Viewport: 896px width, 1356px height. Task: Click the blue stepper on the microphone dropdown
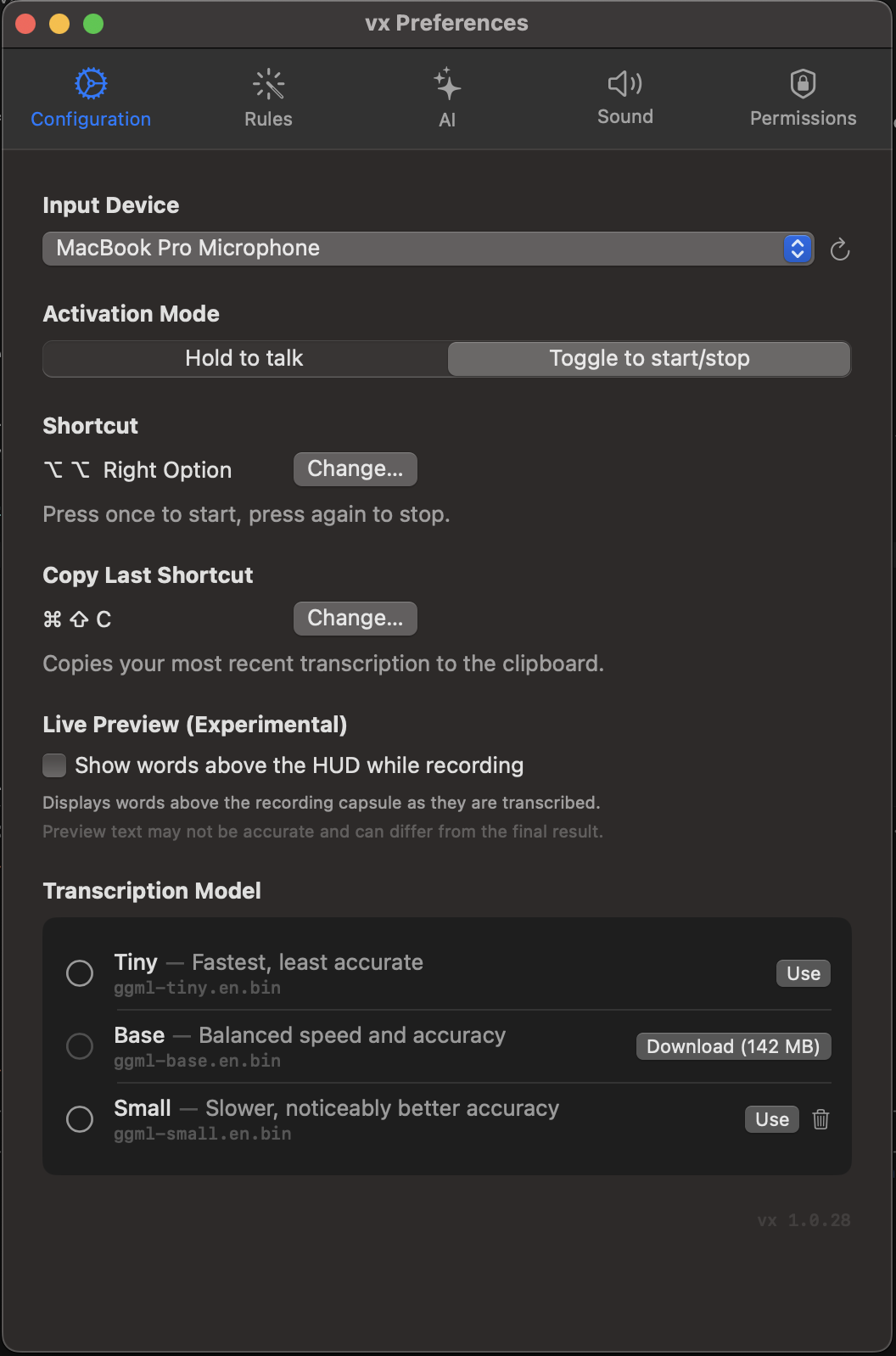[x=796, y=249]
